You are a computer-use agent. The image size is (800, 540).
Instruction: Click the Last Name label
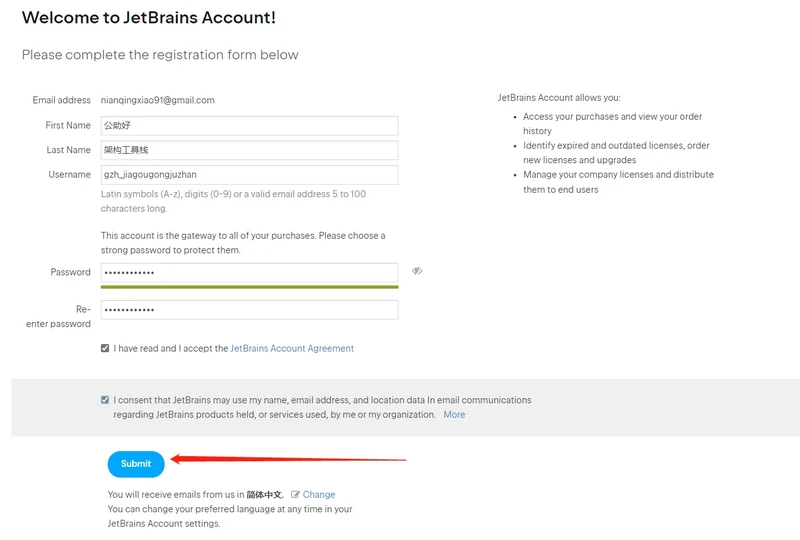click(x=69, y=150)
